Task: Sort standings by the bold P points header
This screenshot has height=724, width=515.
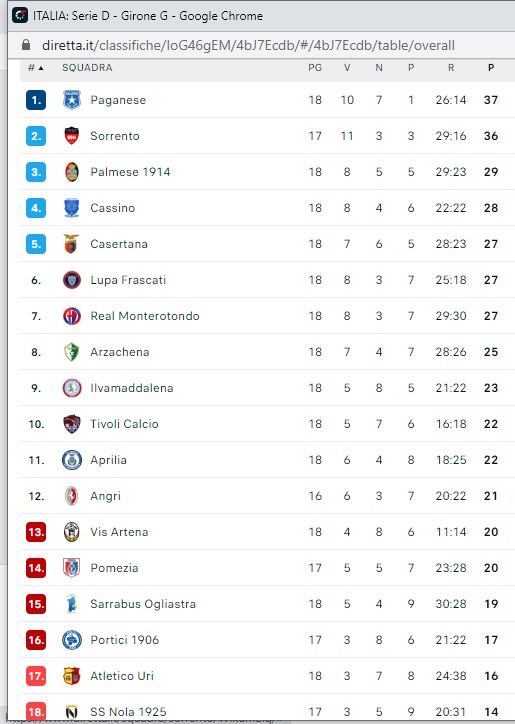Action: point(491,68)
